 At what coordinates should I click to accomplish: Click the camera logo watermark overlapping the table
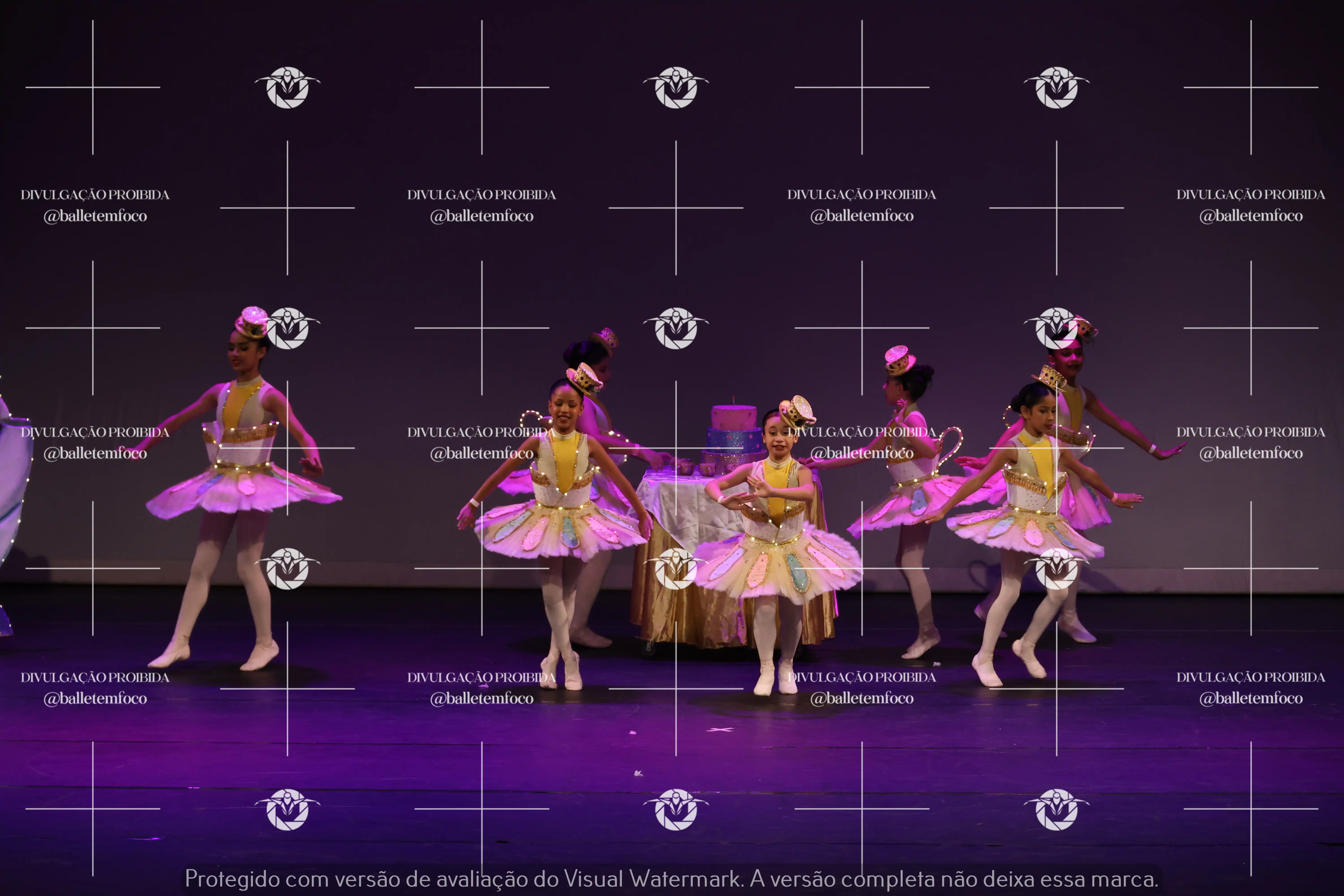tap(676, 569)
